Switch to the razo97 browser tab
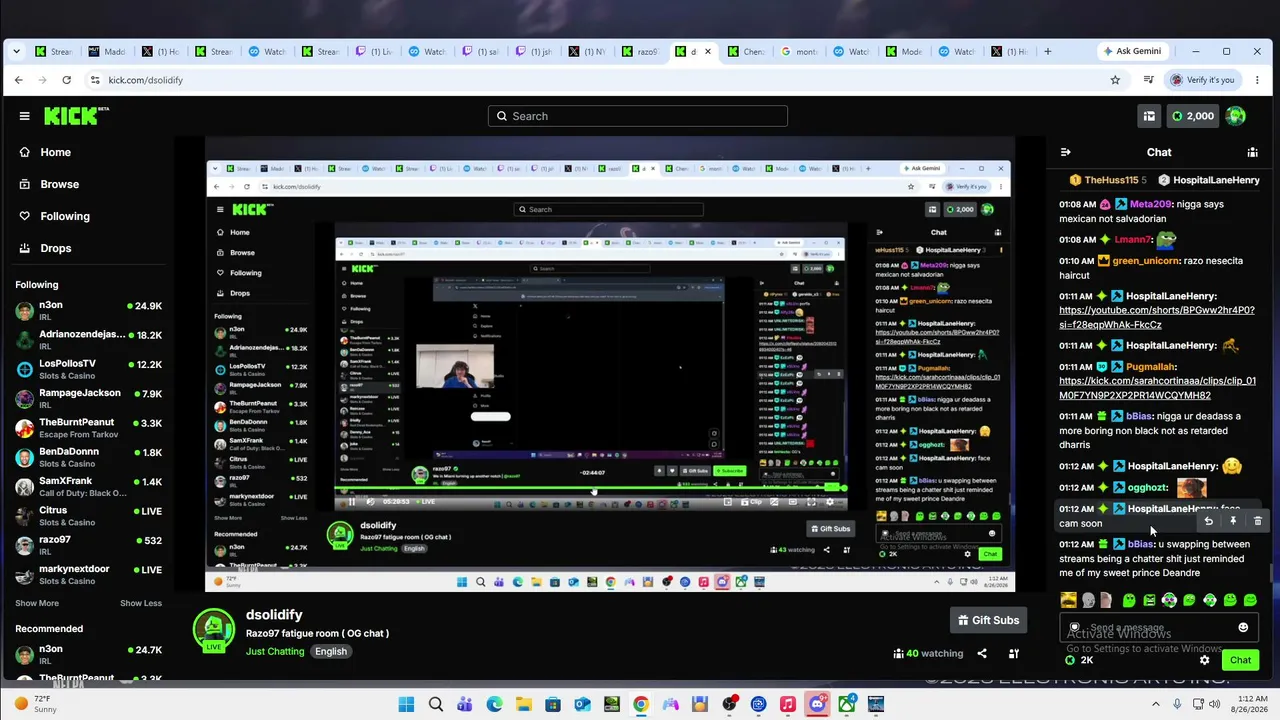The image size is (1280, 720). (640, 51)
